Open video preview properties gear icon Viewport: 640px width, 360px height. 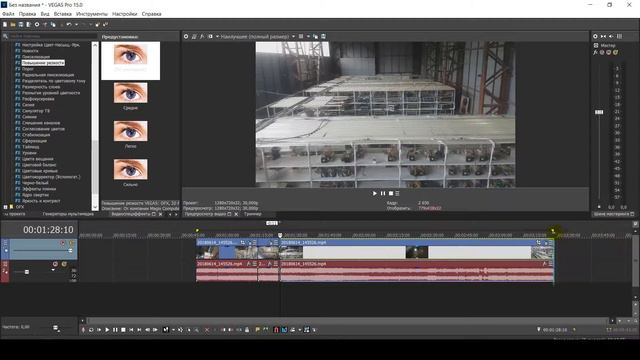pyautogui.click(x=186, y=36)
